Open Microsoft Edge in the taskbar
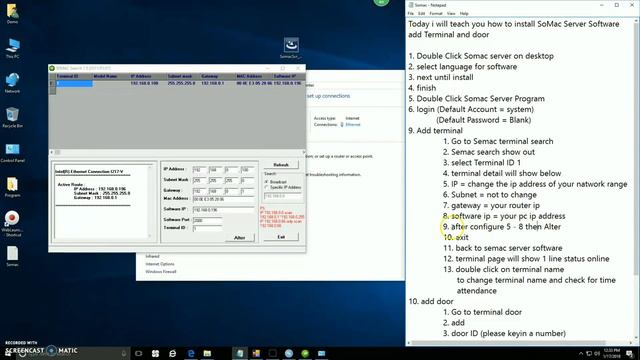The image size is (640, 360). point(191,353)
